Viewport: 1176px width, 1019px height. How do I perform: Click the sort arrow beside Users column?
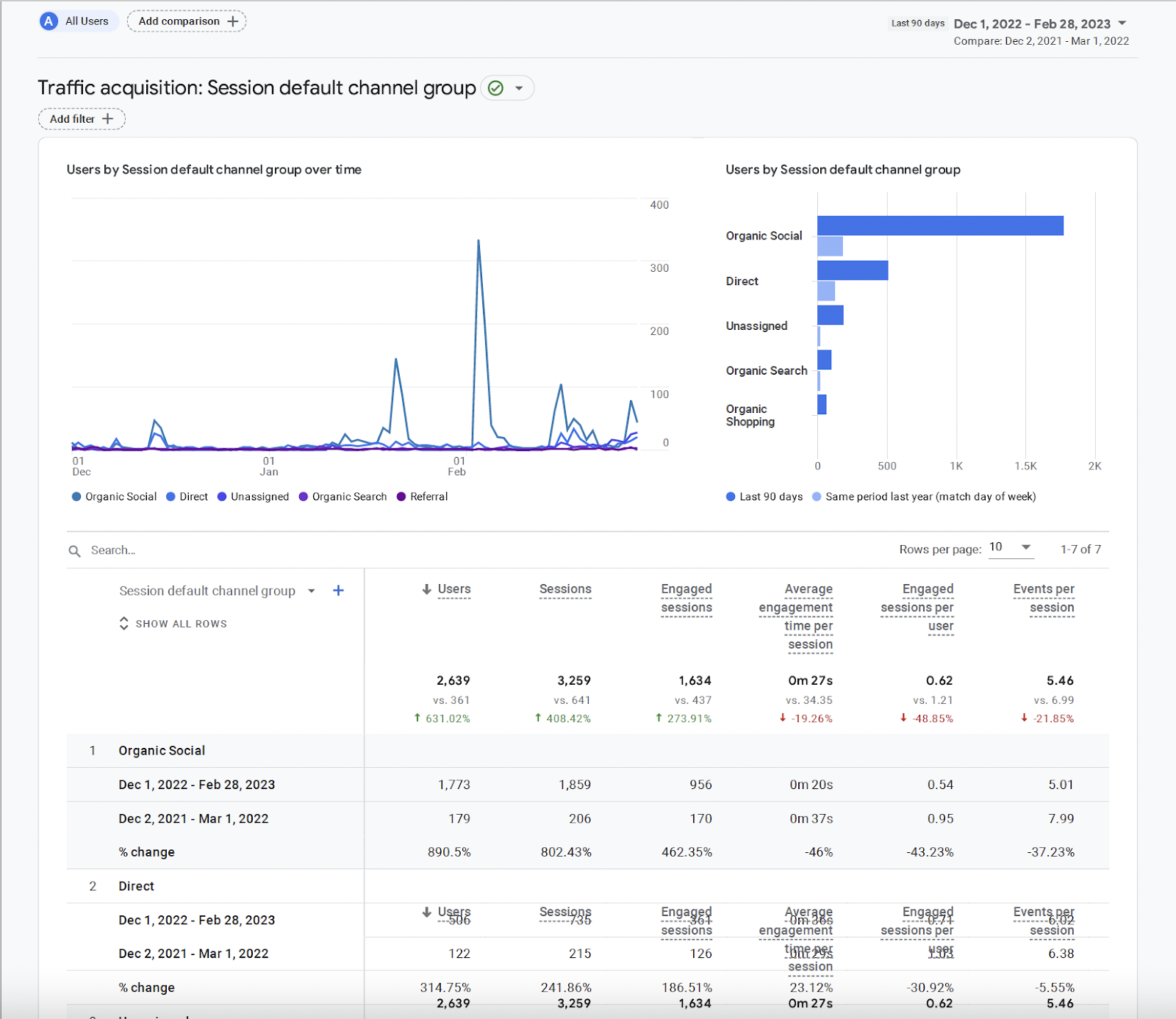pos(426,589)
